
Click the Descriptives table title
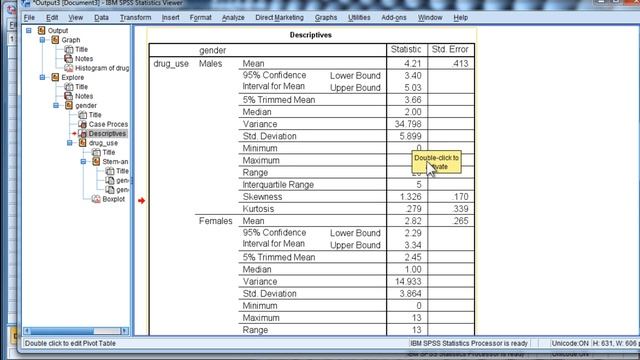click(x=311, y=35)
